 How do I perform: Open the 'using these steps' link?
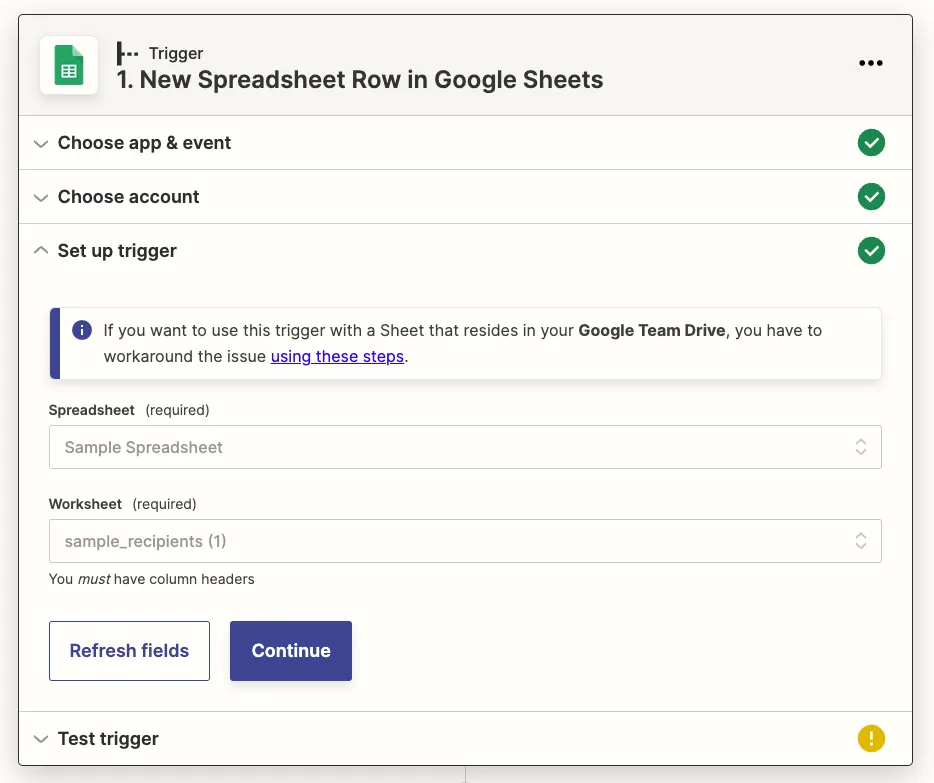(337, 356)
